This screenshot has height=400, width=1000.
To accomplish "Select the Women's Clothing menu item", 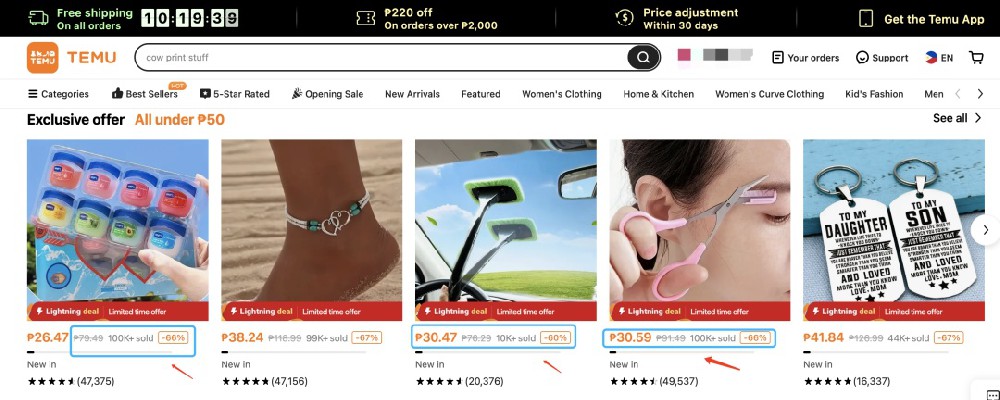I will point(562,94).
